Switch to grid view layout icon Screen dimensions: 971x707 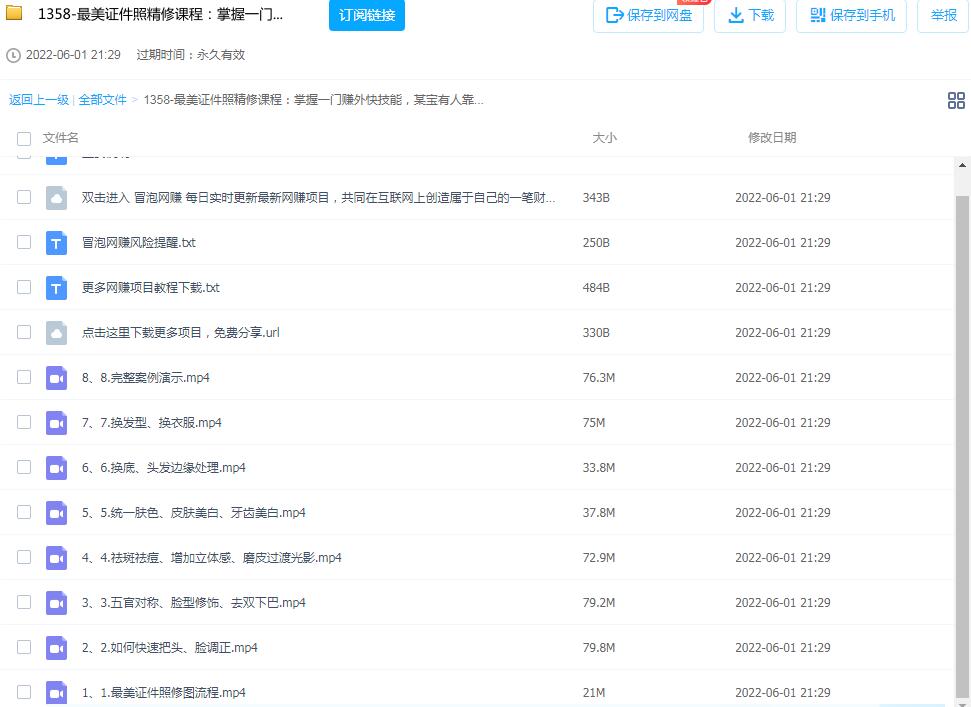956,100
